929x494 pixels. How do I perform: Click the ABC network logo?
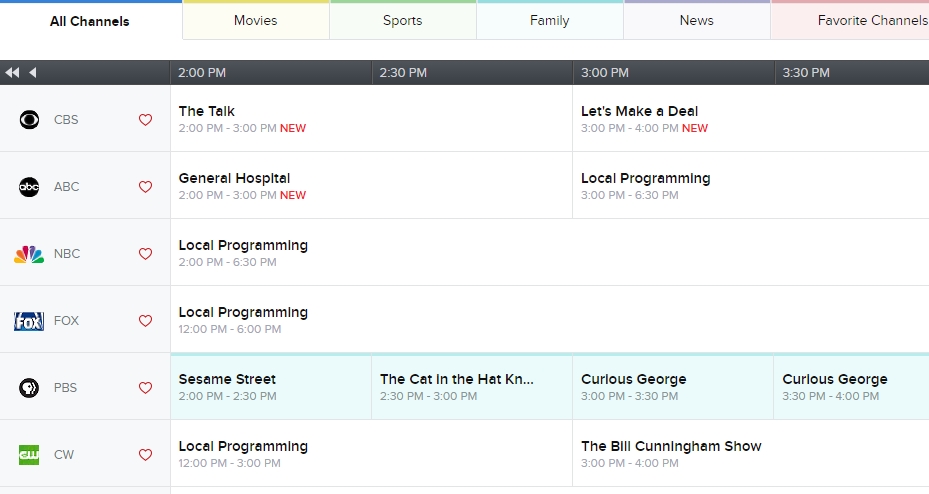point(29,187)
